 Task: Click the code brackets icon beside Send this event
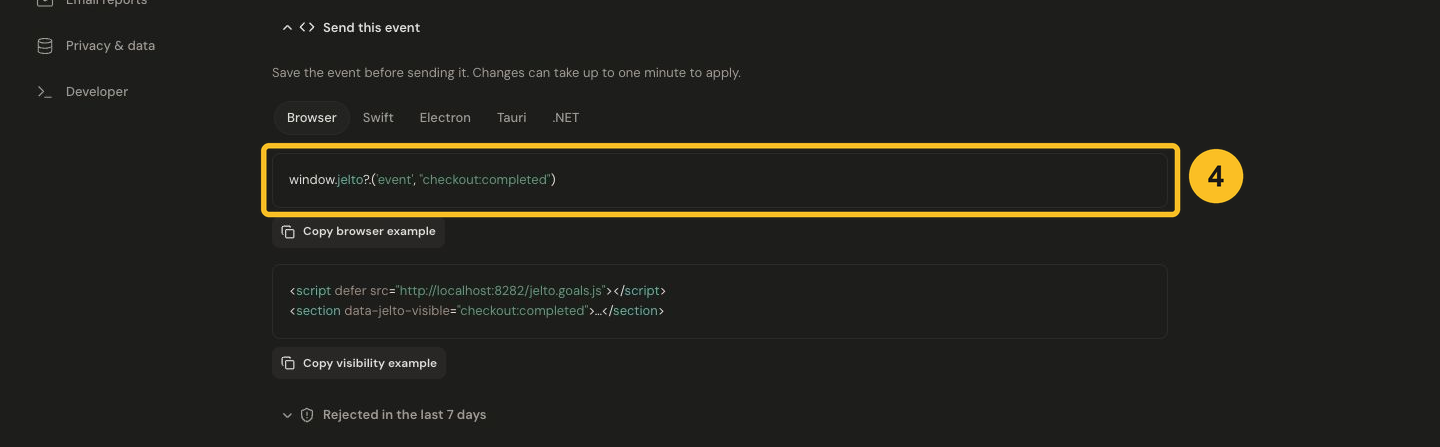click(x=307, y=28)
